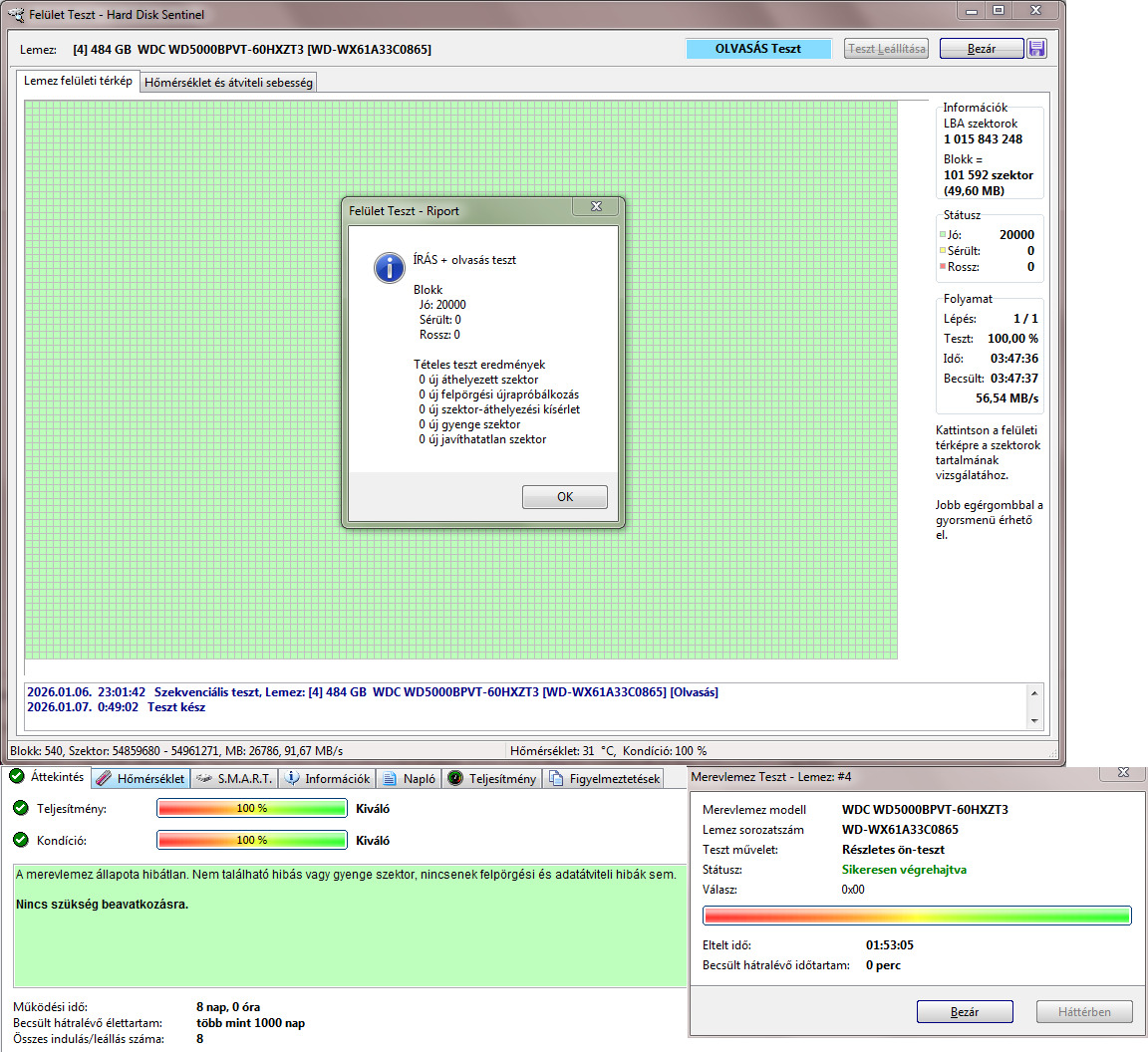Click the self-test gradient progress bar
This screenshot has height=1052, width=1148.
pos(917,916)
